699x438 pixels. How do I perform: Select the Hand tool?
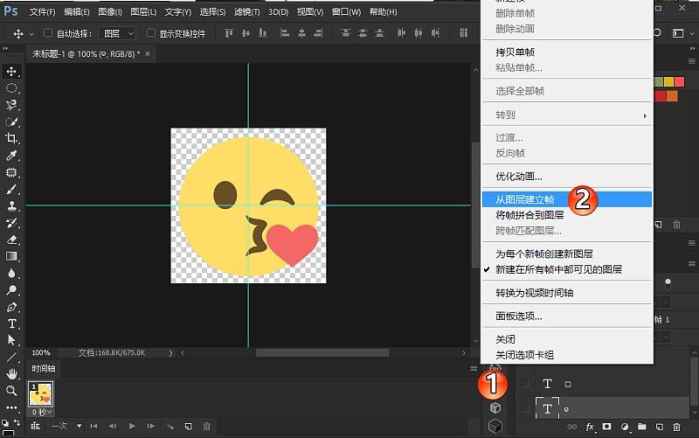(x=12, y=374)
